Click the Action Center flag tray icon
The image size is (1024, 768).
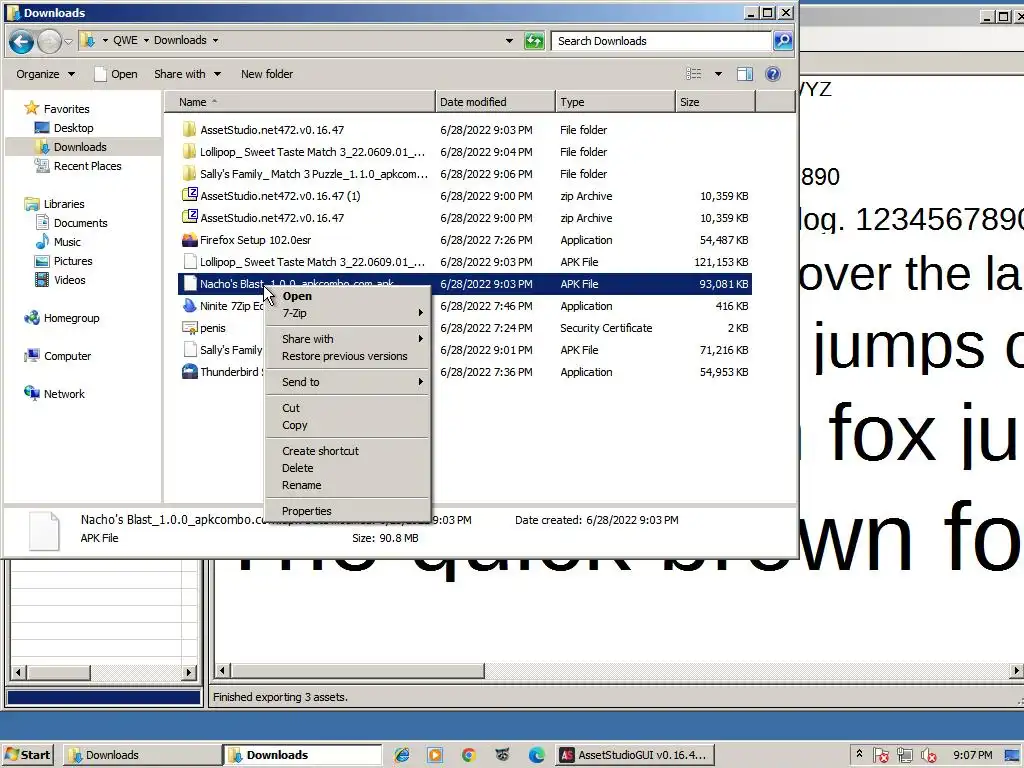(880, 756)
